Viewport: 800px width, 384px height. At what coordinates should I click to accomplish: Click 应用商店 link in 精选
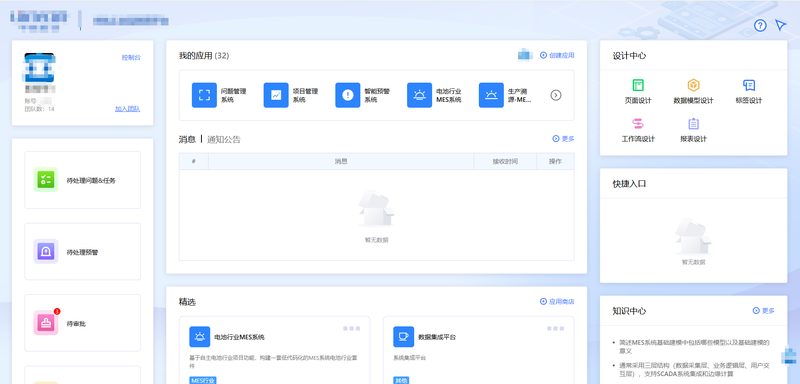557,301
